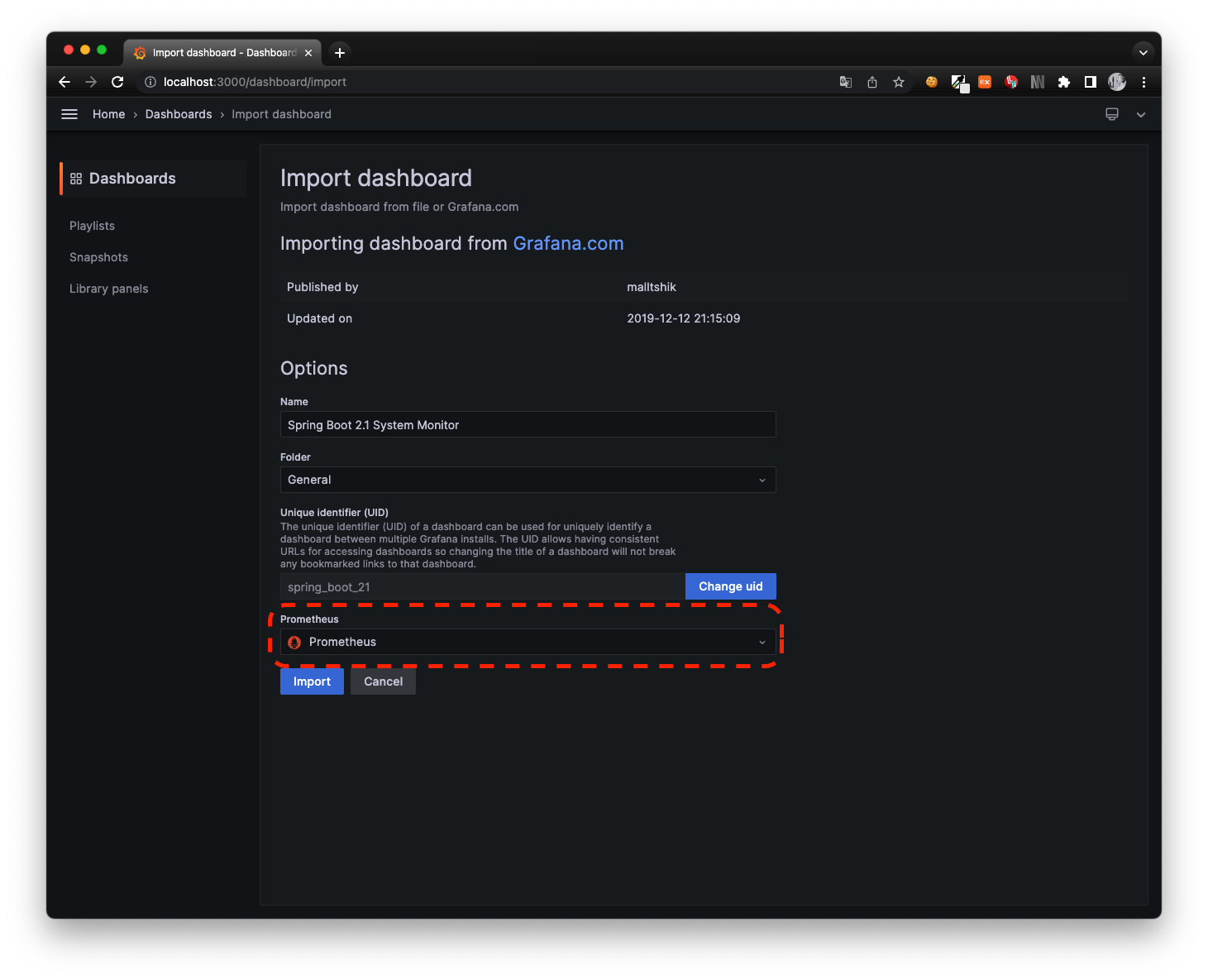Click the blue Import button
Viewport: 1208px width, 980px height.
pos(312,681)
